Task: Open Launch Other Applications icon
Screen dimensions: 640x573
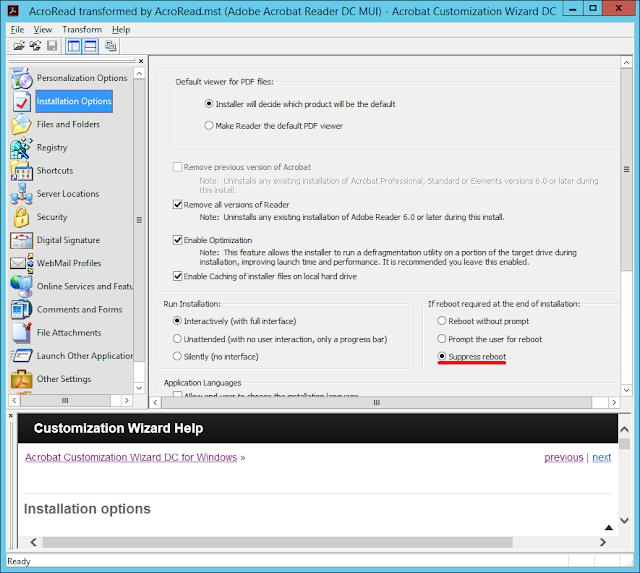Action: [21, 356]
